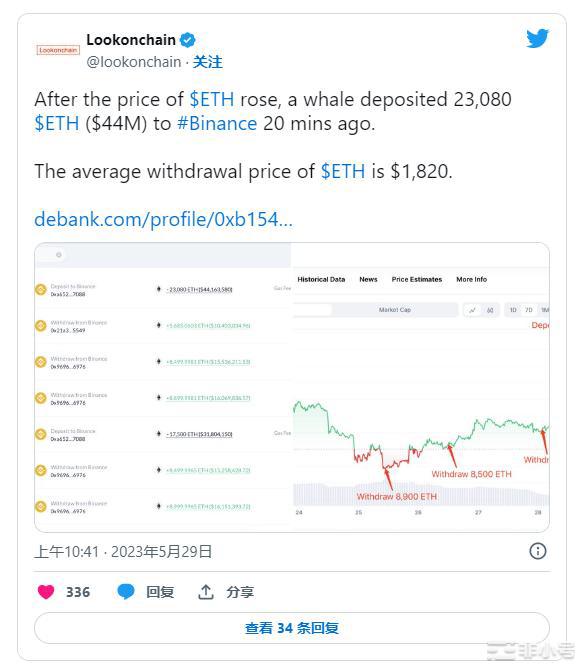Open the debank.com profile link
The image size is (583, 669).
(163, 219)
